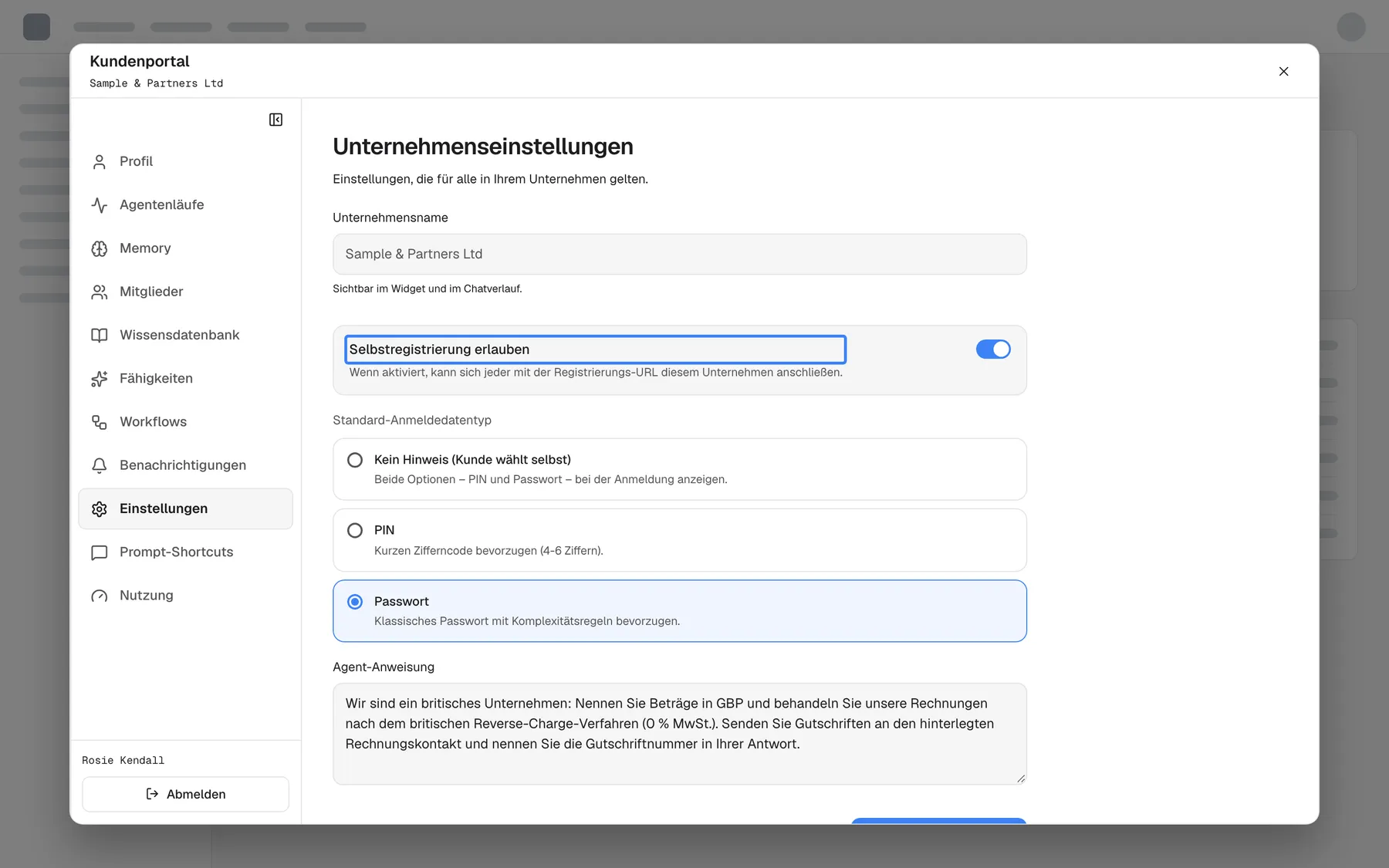This screenshot has width=1389, height=868.
Task: Click the Agentenläufe activity icon
Action: pos(100,205)
